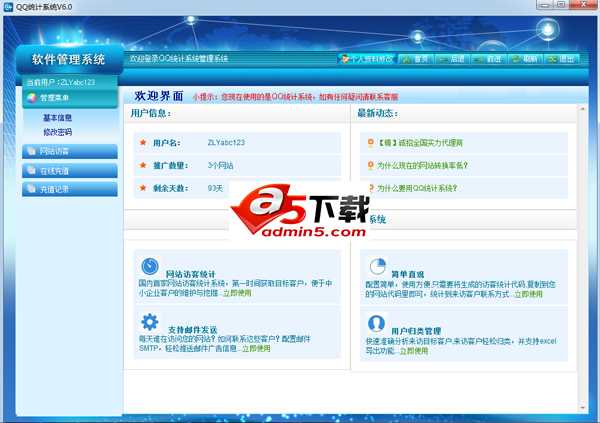Open the news item 为什么现在的网站转换率低
The width and height of the screenshot is (600, 423).
[422, 166]
